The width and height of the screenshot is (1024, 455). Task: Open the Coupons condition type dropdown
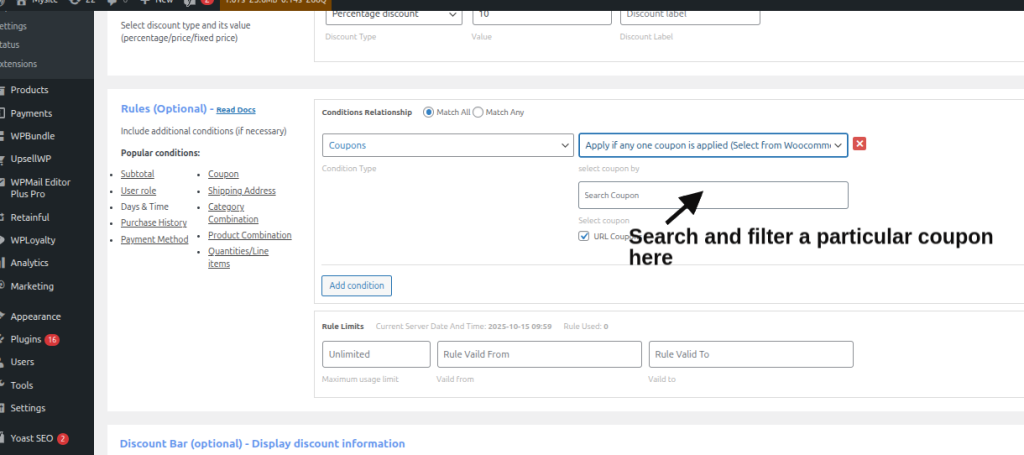tap(447, 146)
